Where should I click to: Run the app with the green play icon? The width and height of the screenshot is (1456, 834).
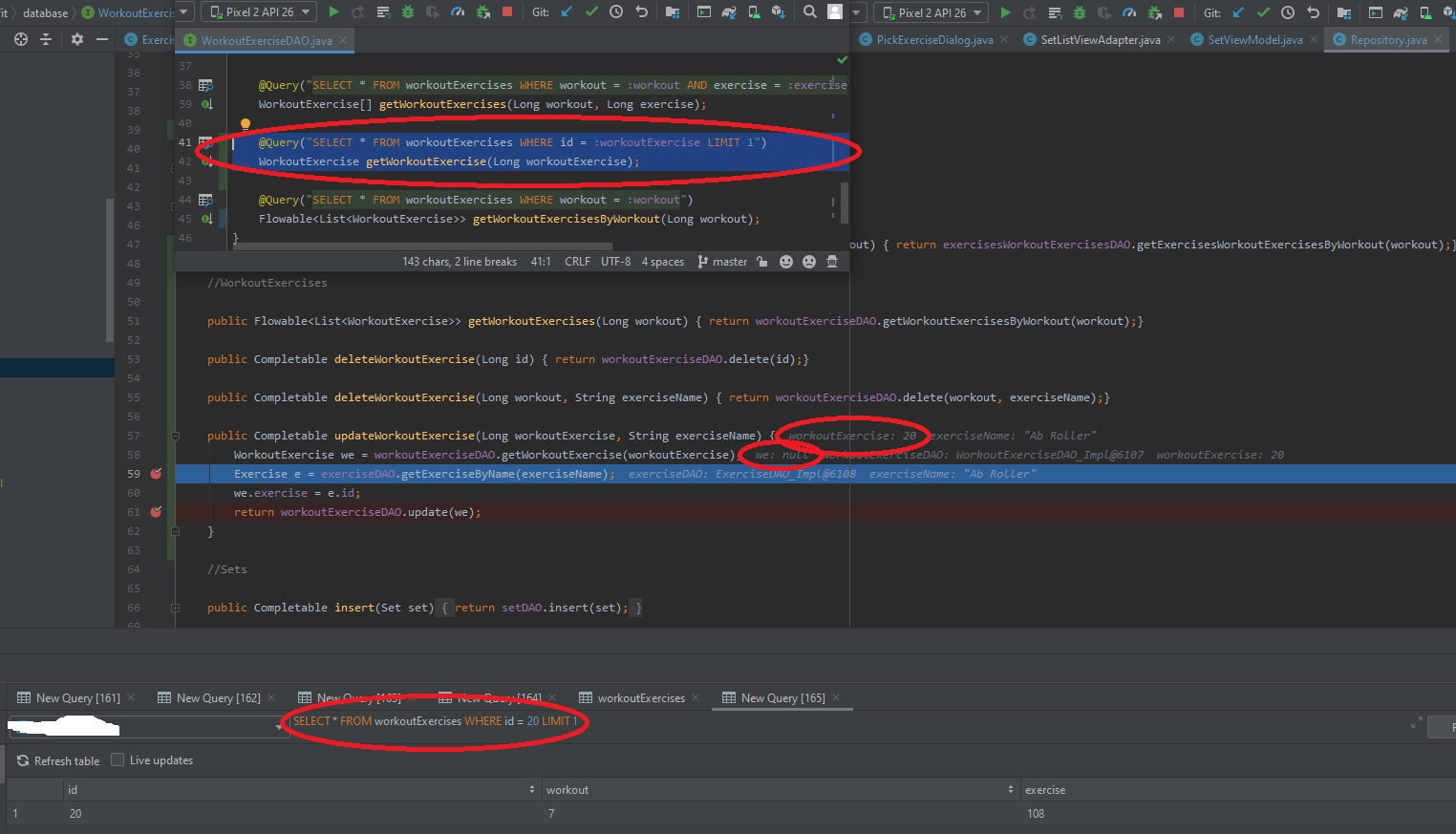[332, 13]
